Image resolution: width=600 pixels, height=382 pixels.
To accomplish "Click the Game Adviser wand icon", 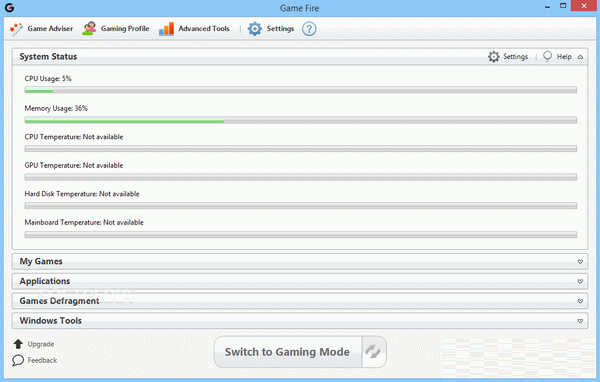I will coord(16,29).
